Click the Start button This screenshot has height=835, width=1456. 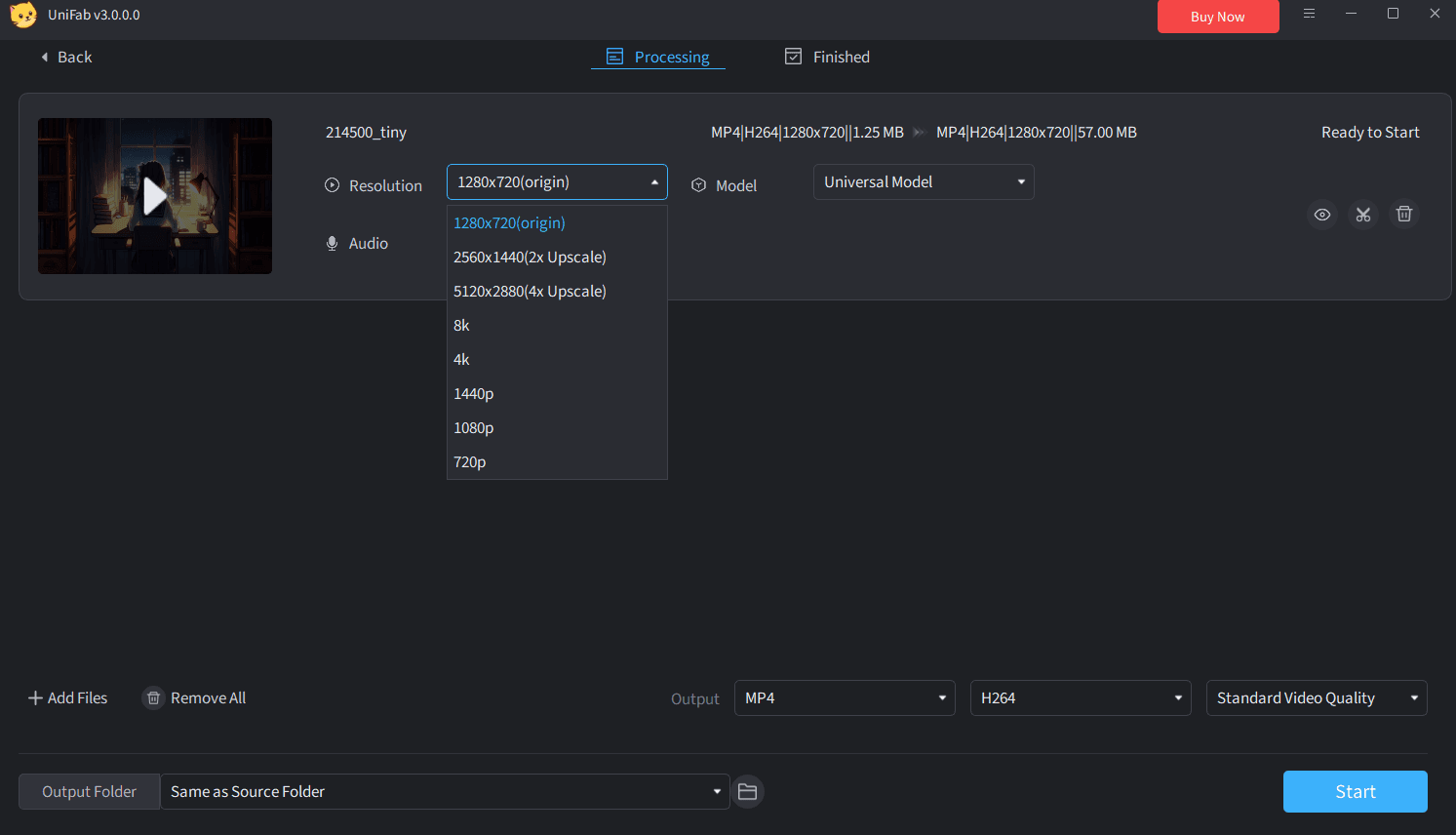pyautogui.click(x=1355, y=791)
